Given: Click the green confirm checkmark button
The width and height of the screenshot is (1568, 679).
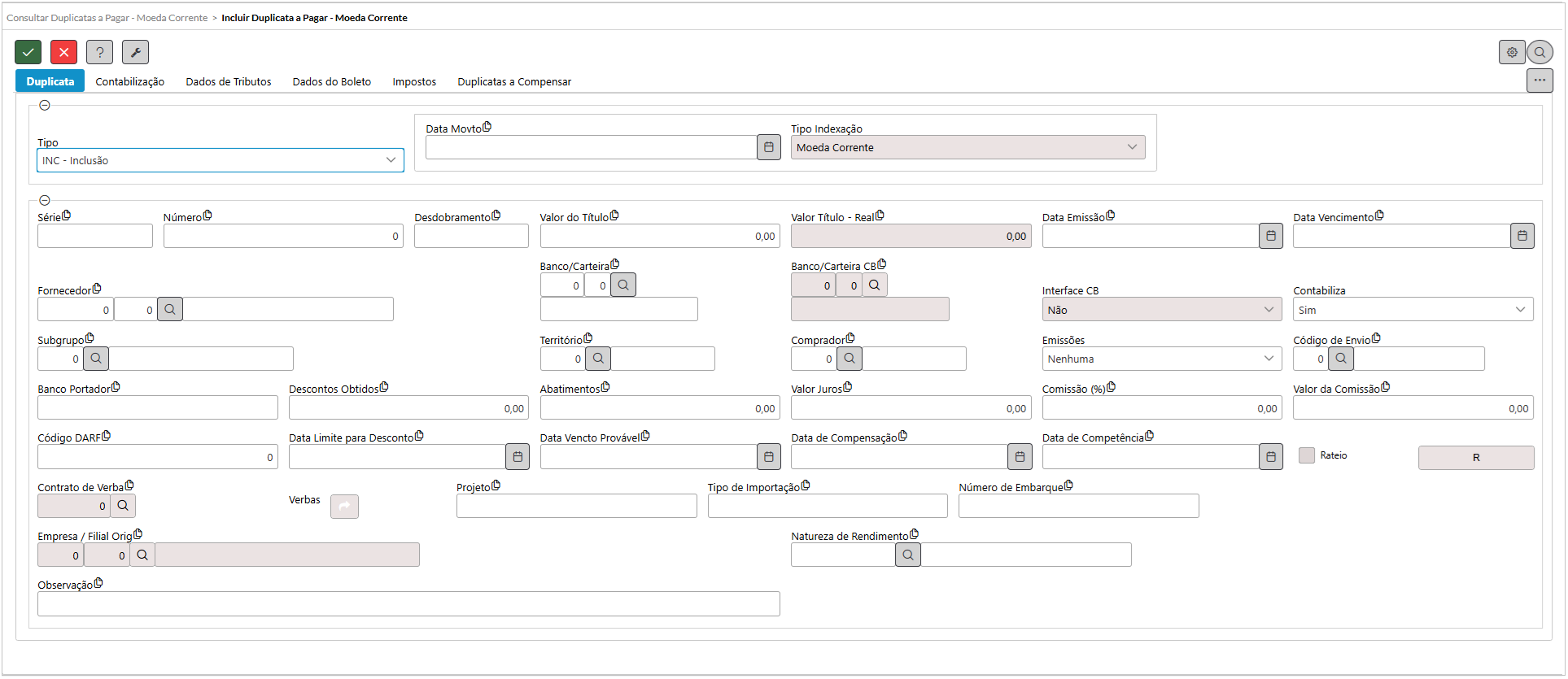Looking at the screenshot, I should tap(28, 52).
